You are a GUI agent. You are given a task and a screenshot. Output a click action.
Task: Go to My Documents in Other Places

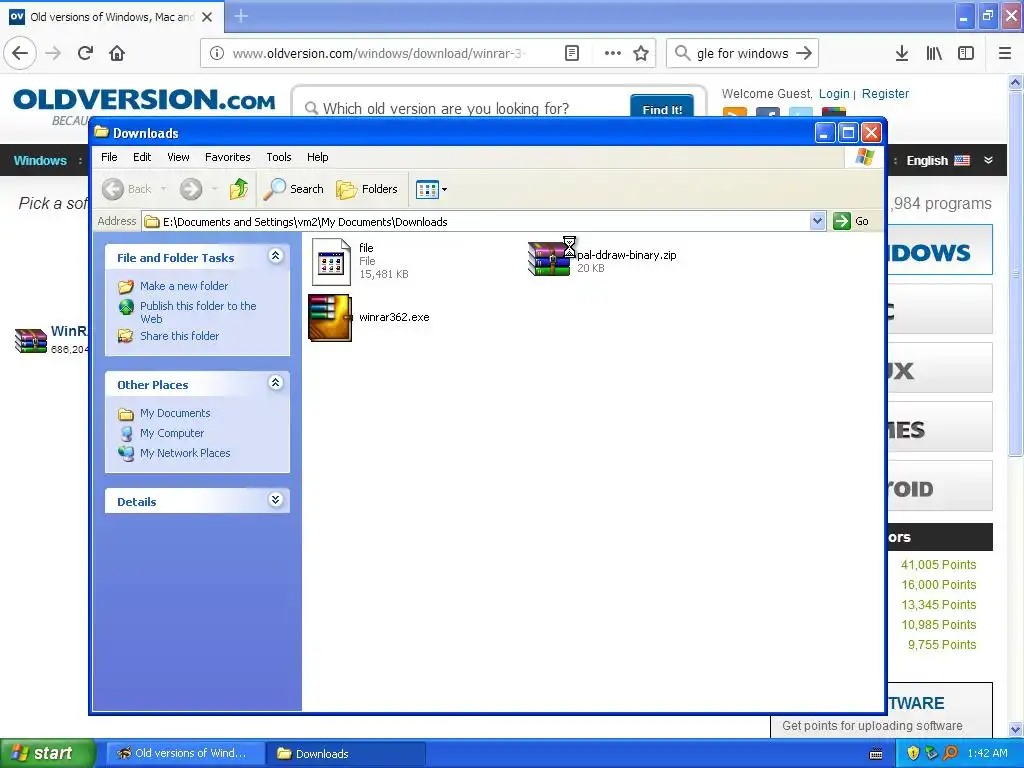pos(174,413)
